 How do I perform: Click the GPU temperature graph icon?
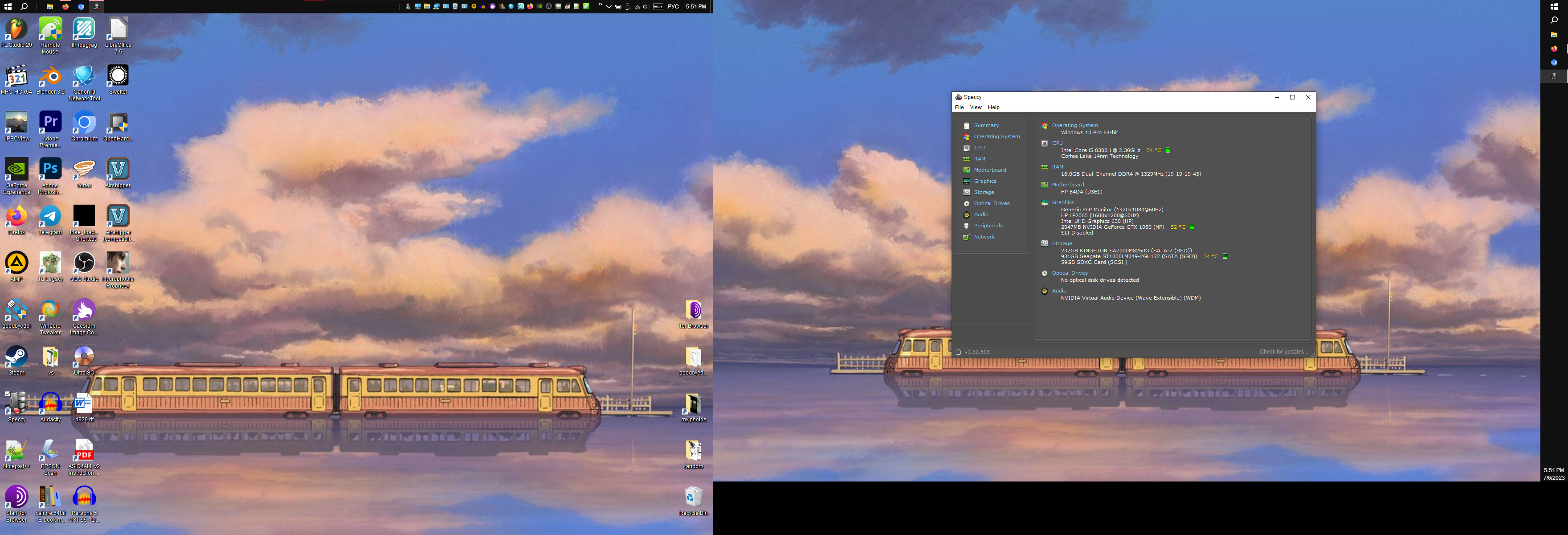[x=1192, y=226]
